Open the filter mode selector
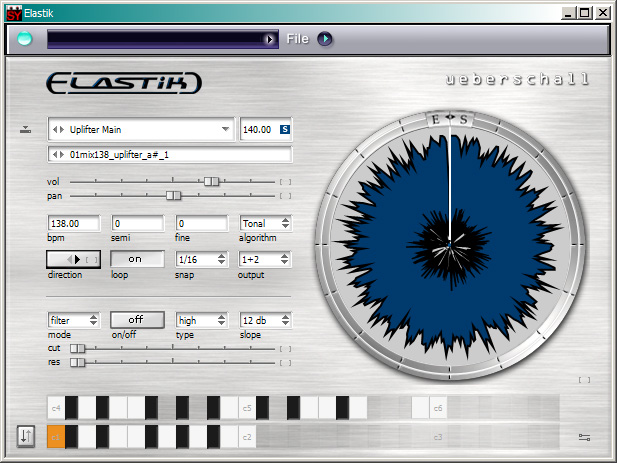Image resolution: width=617 pixels, height=463 pixels. pos(74,320)
